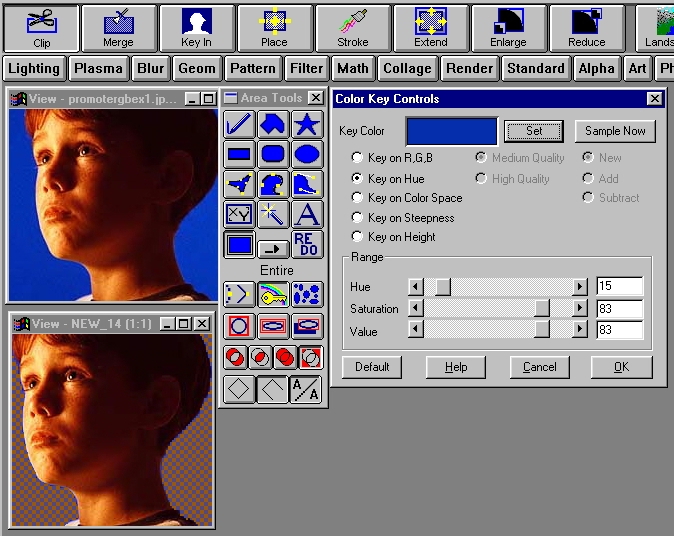This screenshot has height=536, width=674.
Task: Select the text 'A' area tool
Action: click(x=306, y=214)
